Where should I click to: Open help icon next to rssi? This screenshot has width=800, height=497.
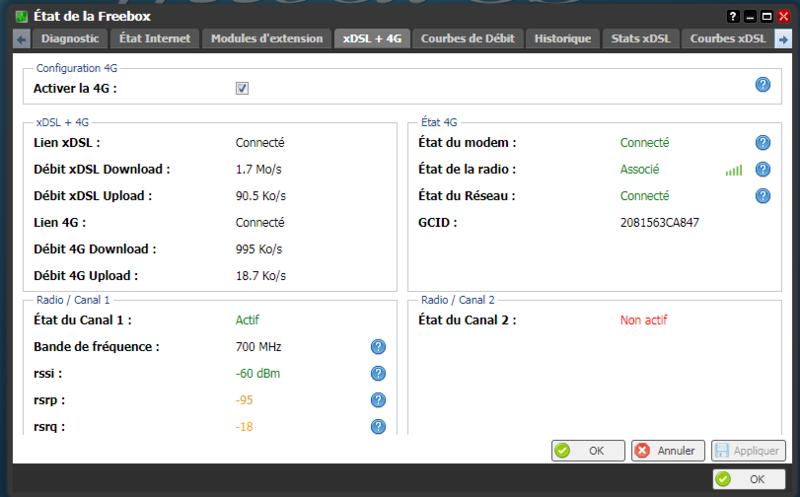click(378, 374)
